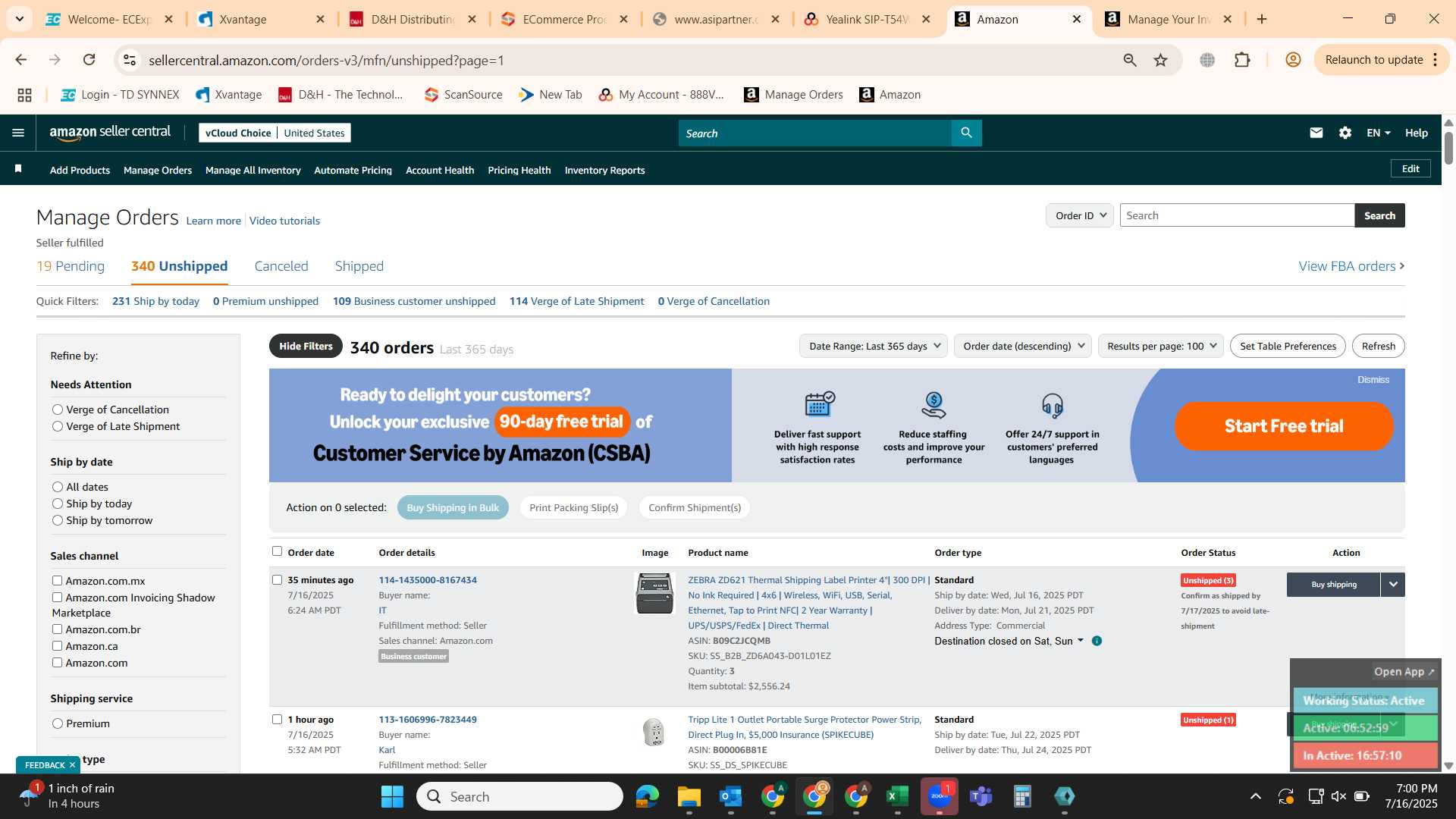Open the settings gear in Seller Central
Screen dimensions: 1456x819
coord(1345,133)
